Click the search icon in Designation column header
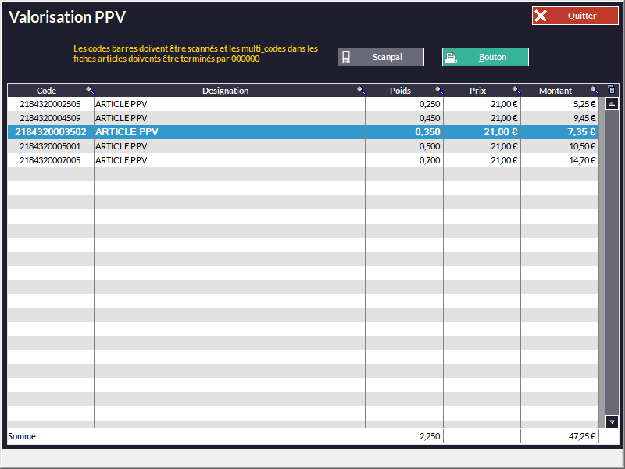The height and width of the screenshot is (469, 625). pyautogui.click(x=360, y=90)
